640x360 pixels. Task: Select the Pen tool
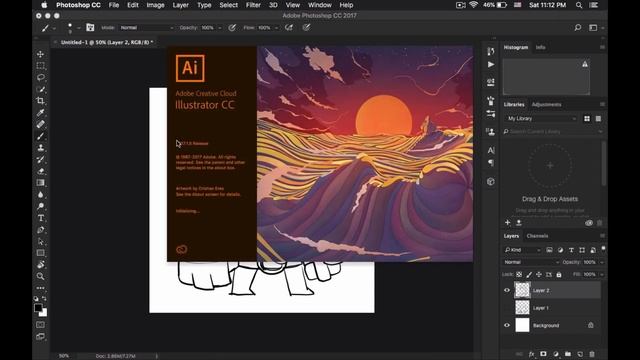click(x=40, y=230)
